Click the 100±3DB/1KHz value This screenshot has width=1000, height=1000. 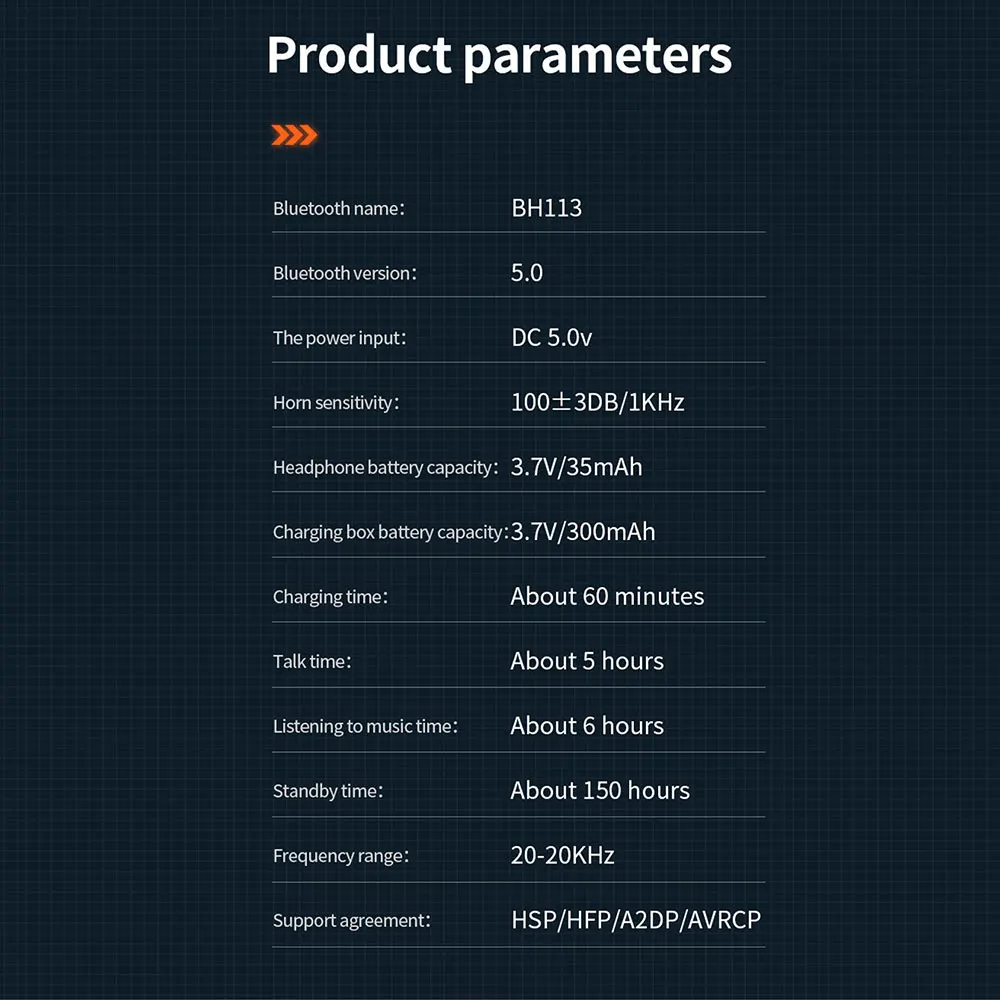597,403
